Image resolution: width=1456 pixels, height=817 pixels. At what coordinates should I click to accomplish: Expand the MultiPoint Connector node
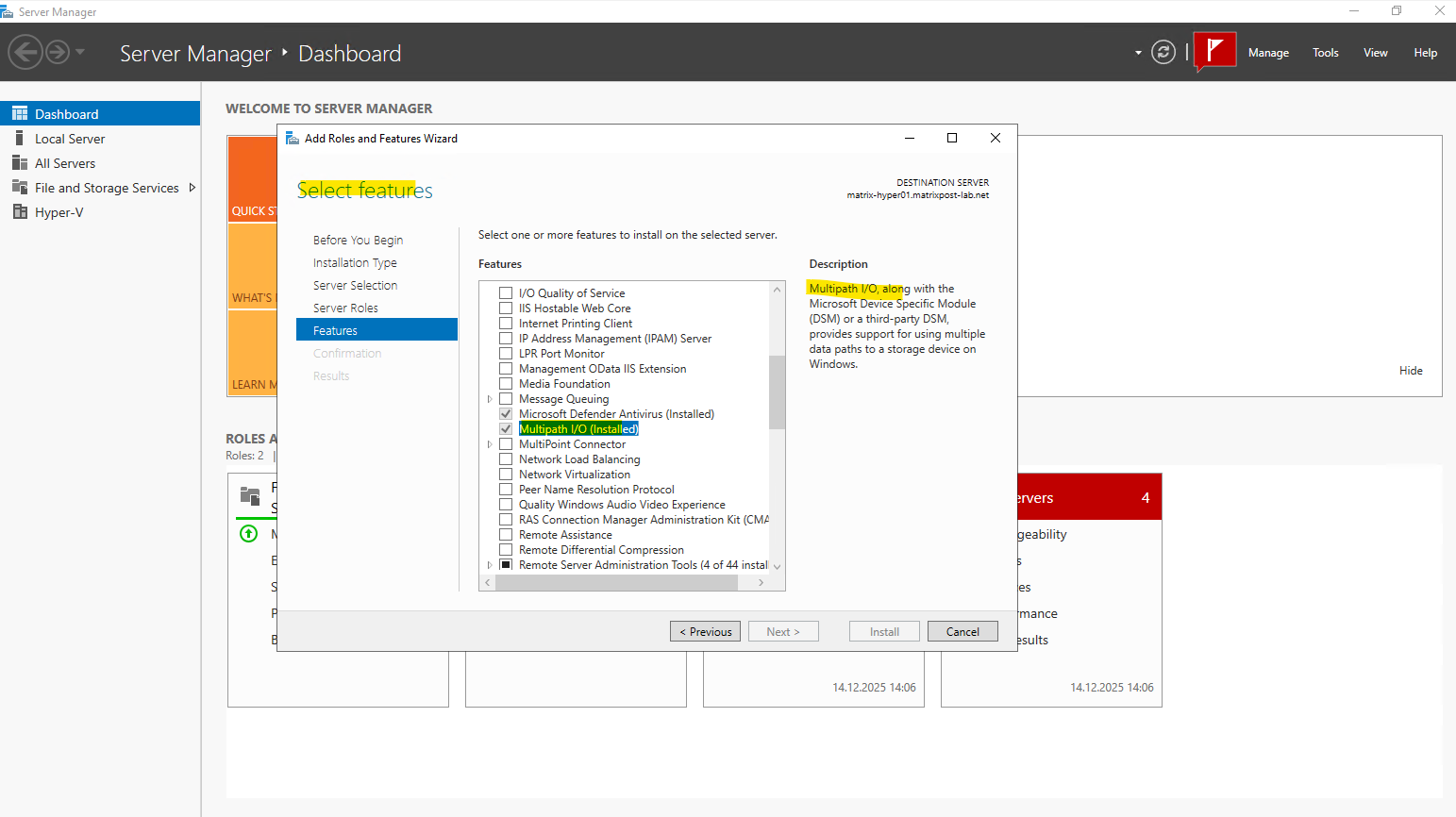pos(490,444)
